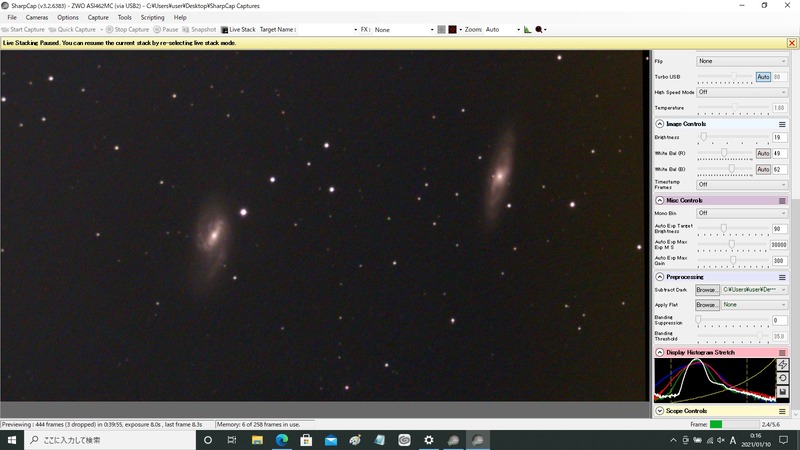Screen dimensions: 800x450
Task: Open Display Histogram Stretch panel menu icon
Action: point(782,353)
